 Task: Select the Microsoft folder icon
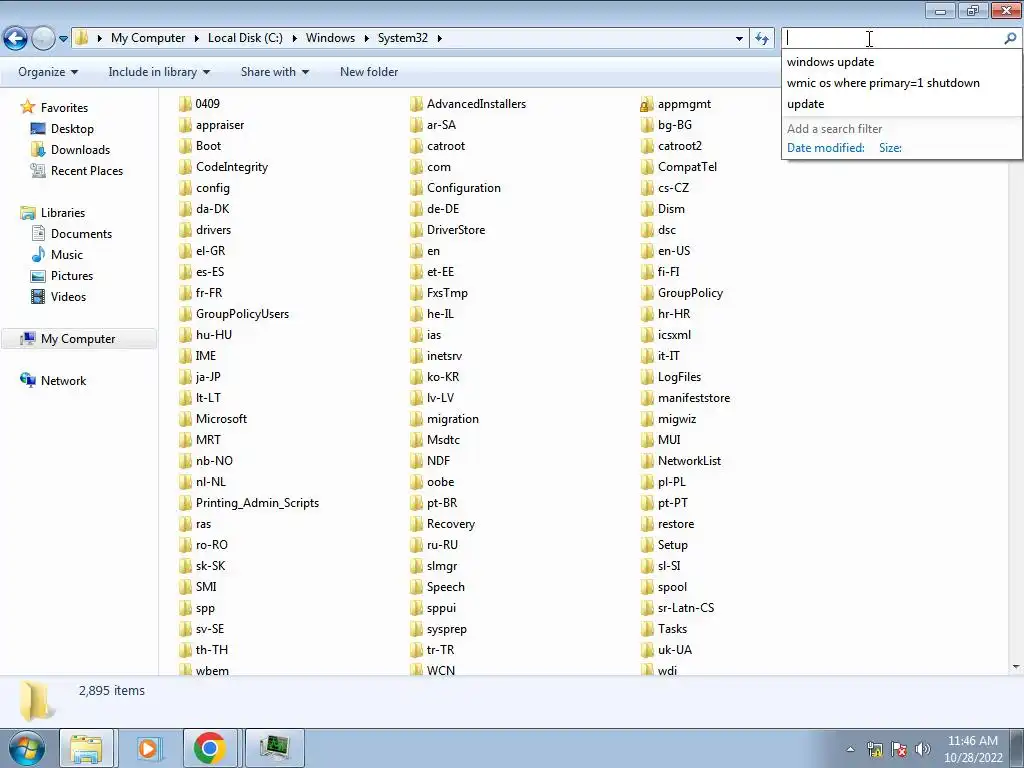tap(185, 419)
